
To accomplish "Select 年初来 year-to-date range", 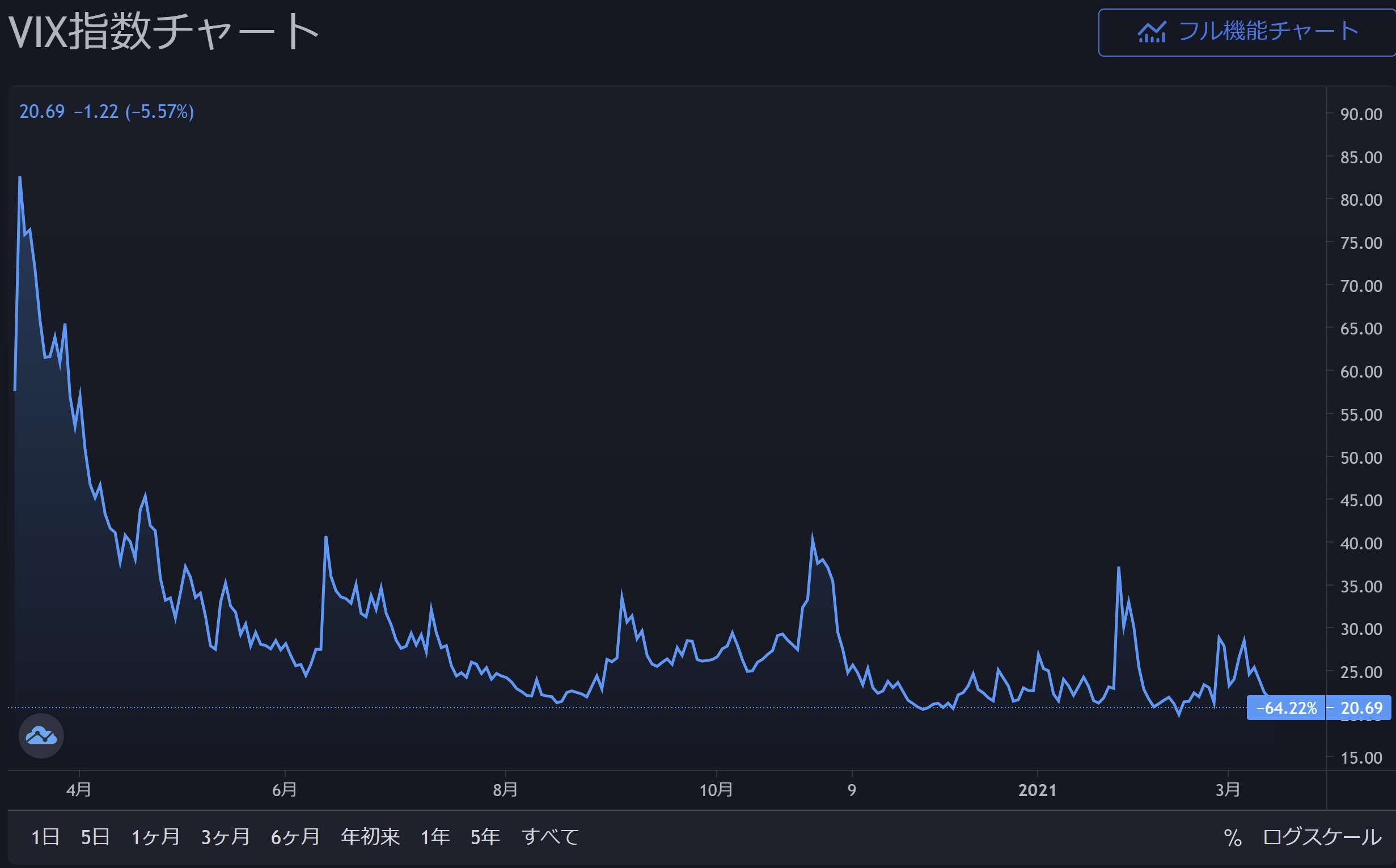I will (x=370, y=837).
